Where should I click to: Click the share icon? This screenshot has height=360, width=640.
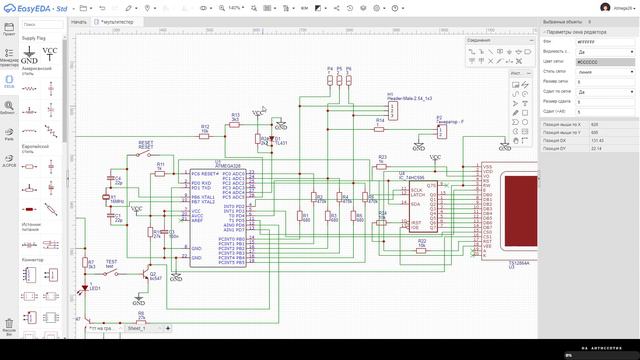(x=336, y=8)
